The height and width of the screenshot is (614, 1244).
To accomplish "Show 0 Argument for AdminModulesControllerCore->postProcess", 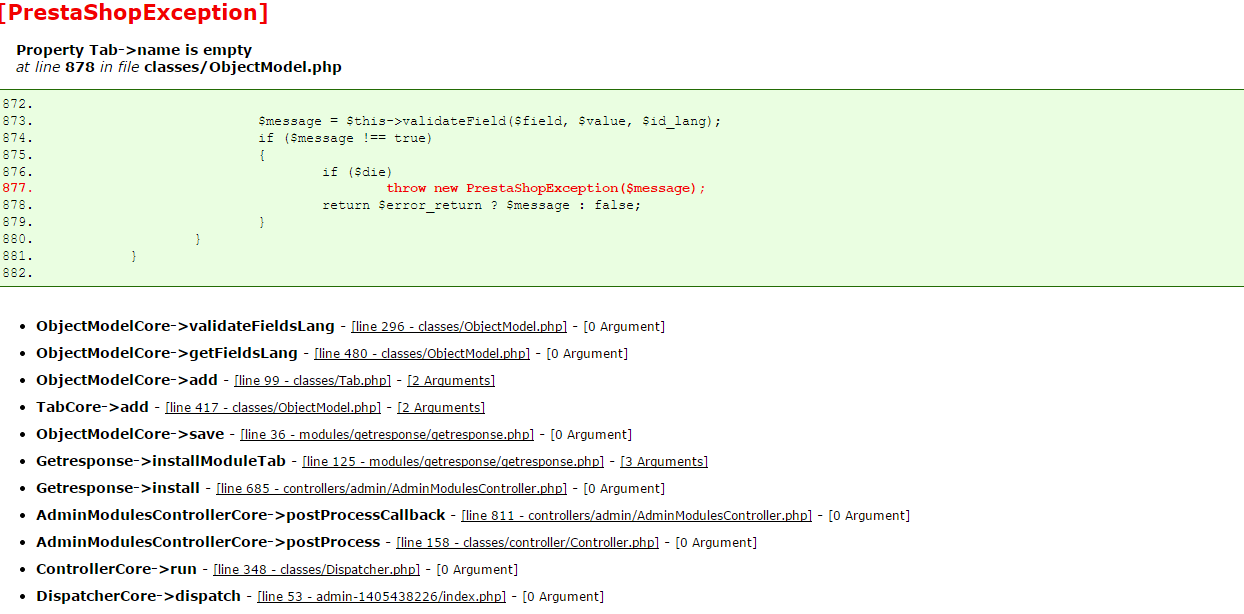I will [716, 543].
